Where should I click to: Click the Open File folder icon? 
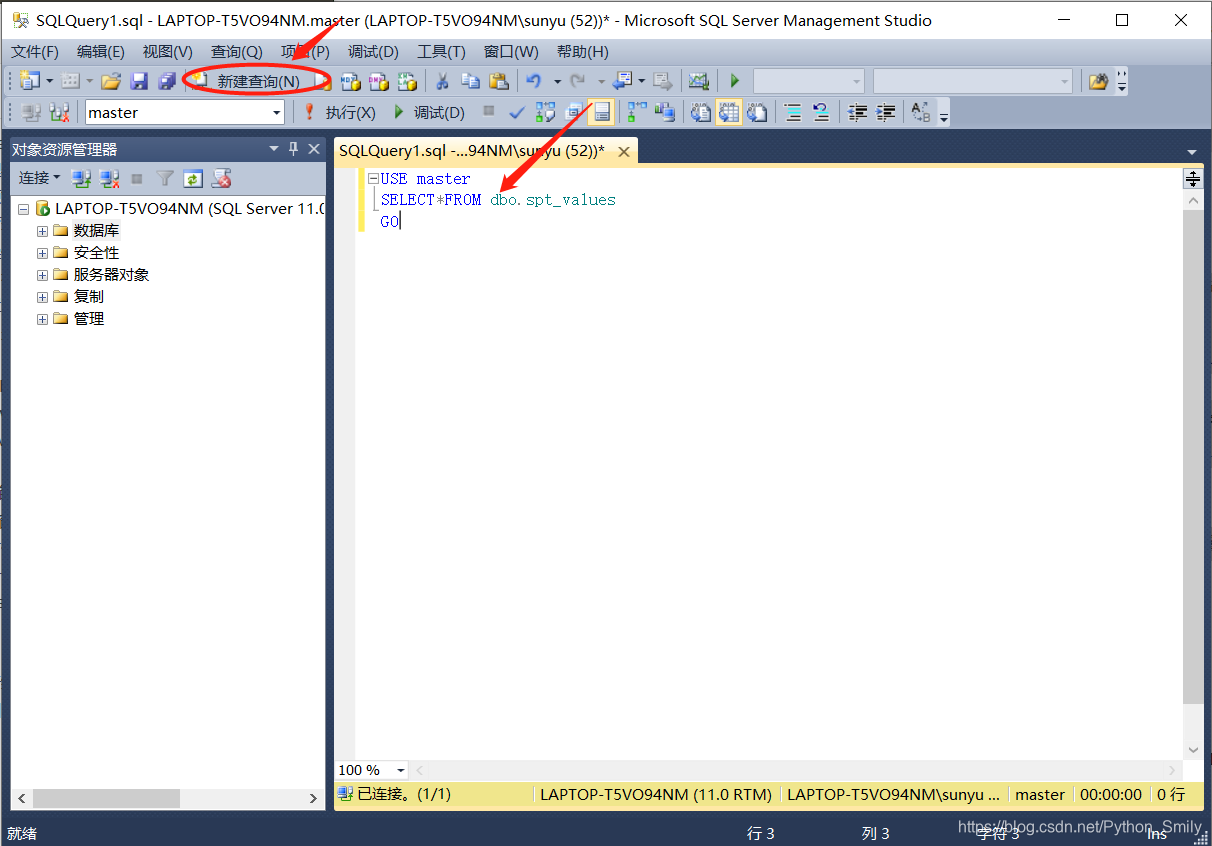tap(111, 81)
